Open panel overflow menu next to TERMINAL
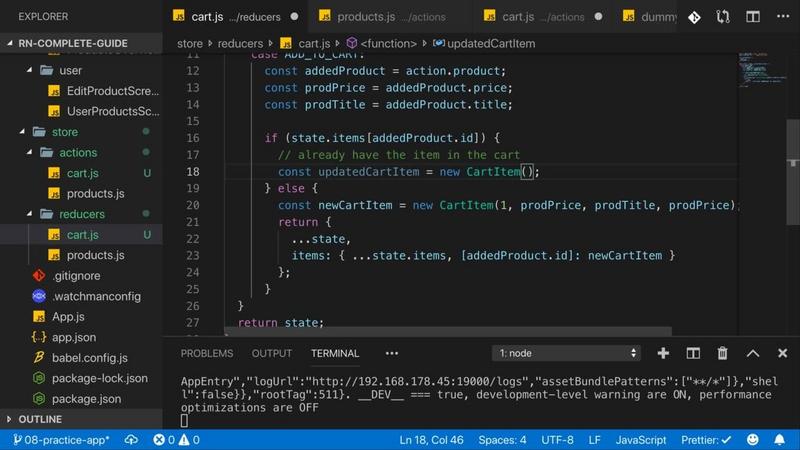Screen dimensions: 800x450 pyautogui.click(x=392, y=353)
